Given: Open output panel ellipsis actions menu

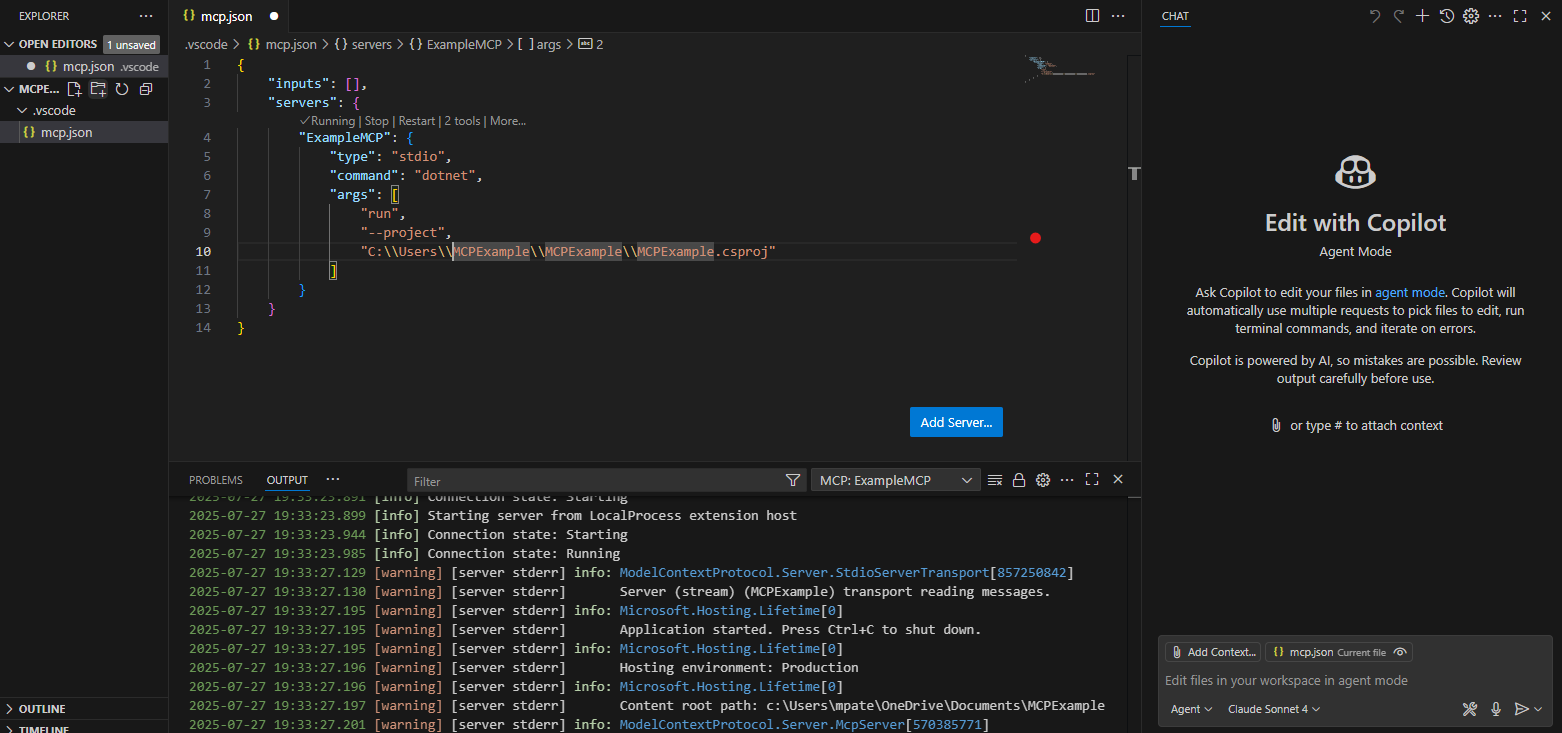Looking at the screenshot, I should [1067, 480].
